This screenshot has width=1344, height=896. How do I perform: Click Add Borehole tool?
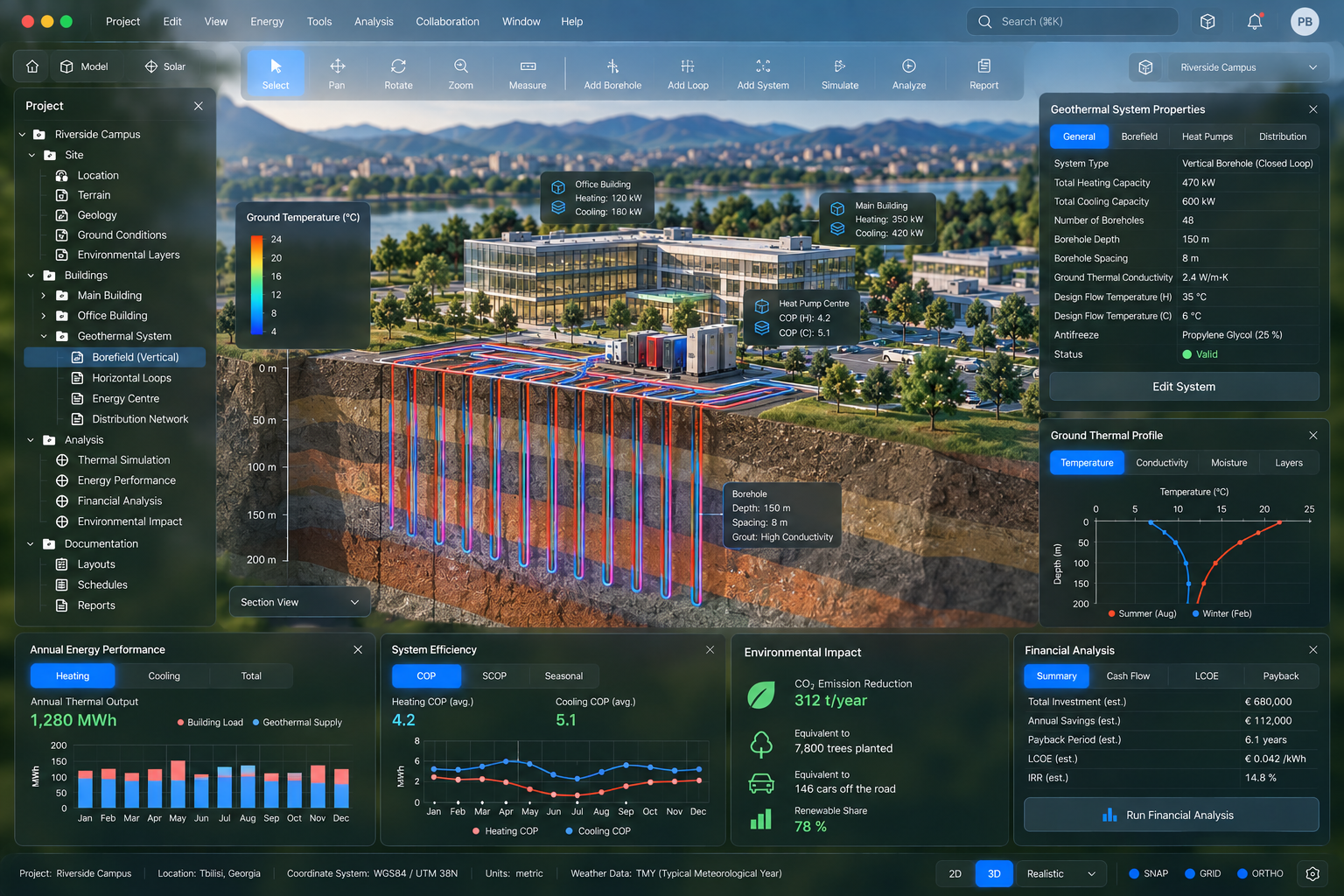click(612, 73)
